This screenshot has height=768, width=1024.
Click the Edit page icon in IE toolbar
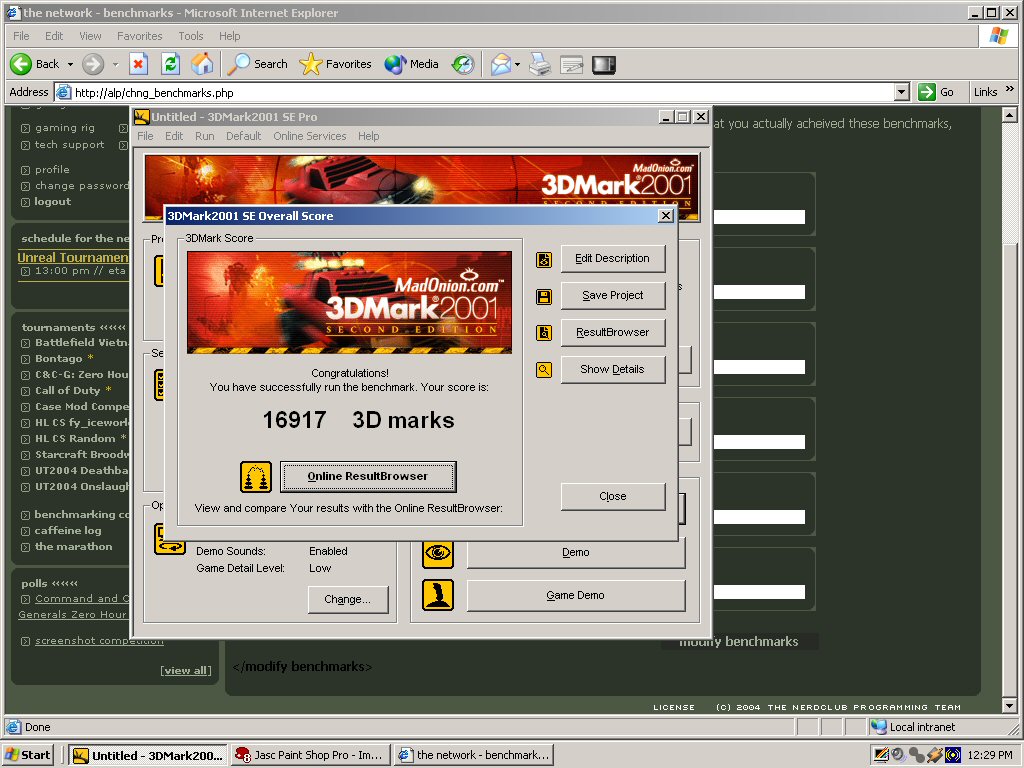point(571,65)
